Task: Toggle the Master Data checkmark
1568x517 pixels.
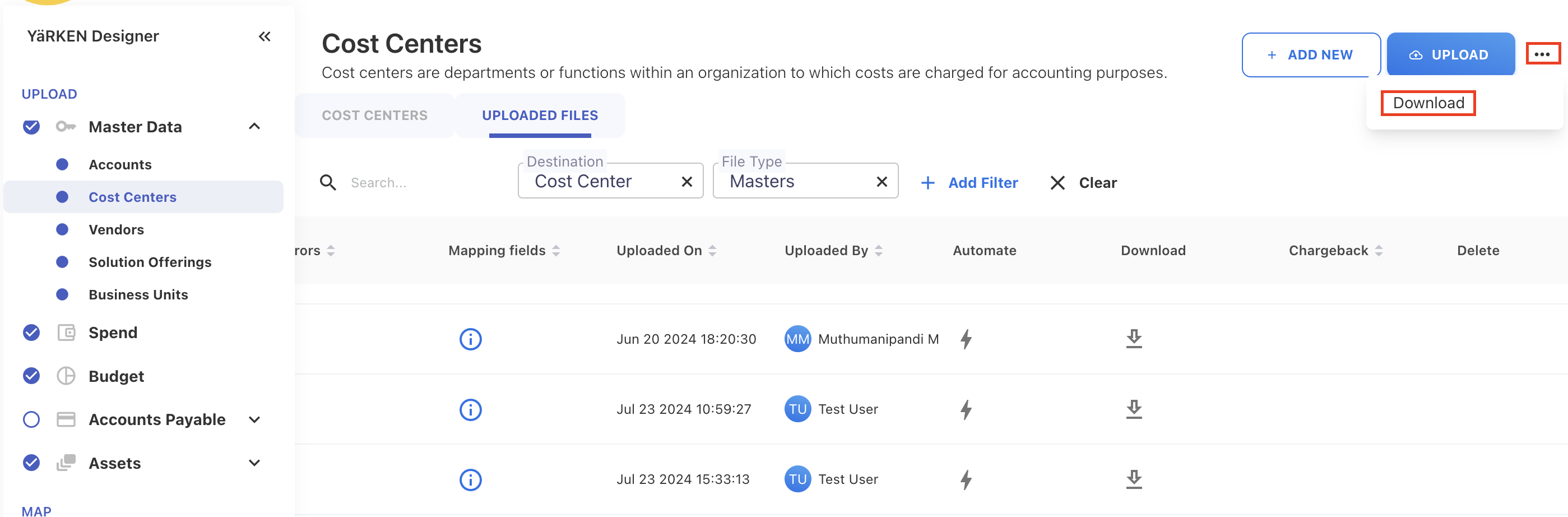Action: click(31, 127)
